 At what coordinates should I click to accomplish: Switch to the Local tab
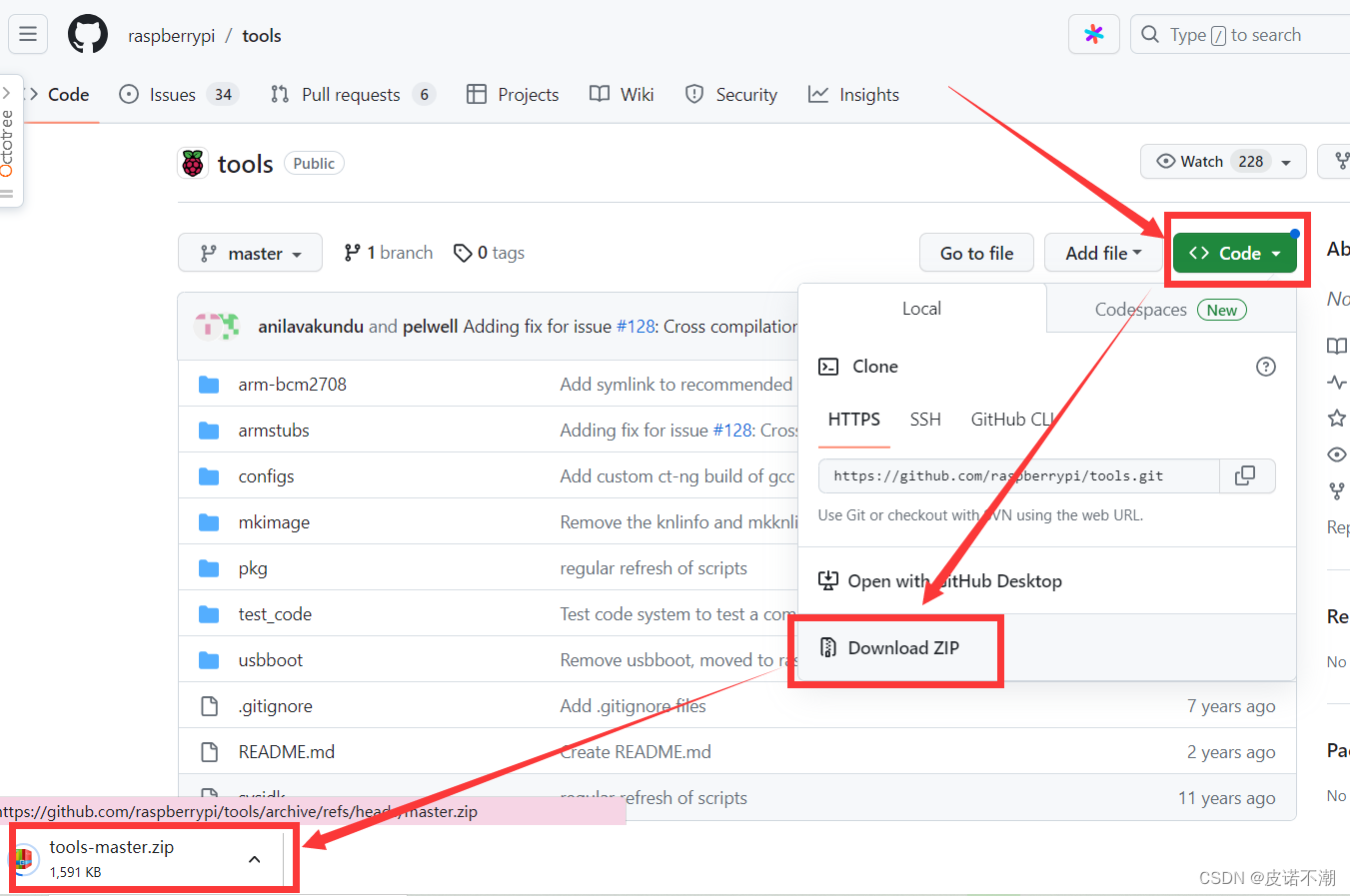[x=921, y=309]
